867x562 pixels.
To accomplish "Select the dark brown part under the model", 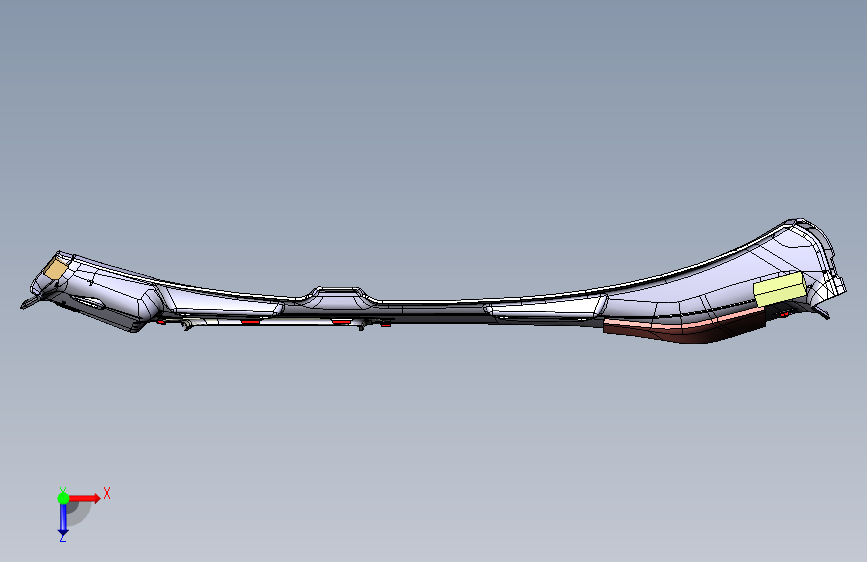I will pyautogui.click(x=683, y=328).
